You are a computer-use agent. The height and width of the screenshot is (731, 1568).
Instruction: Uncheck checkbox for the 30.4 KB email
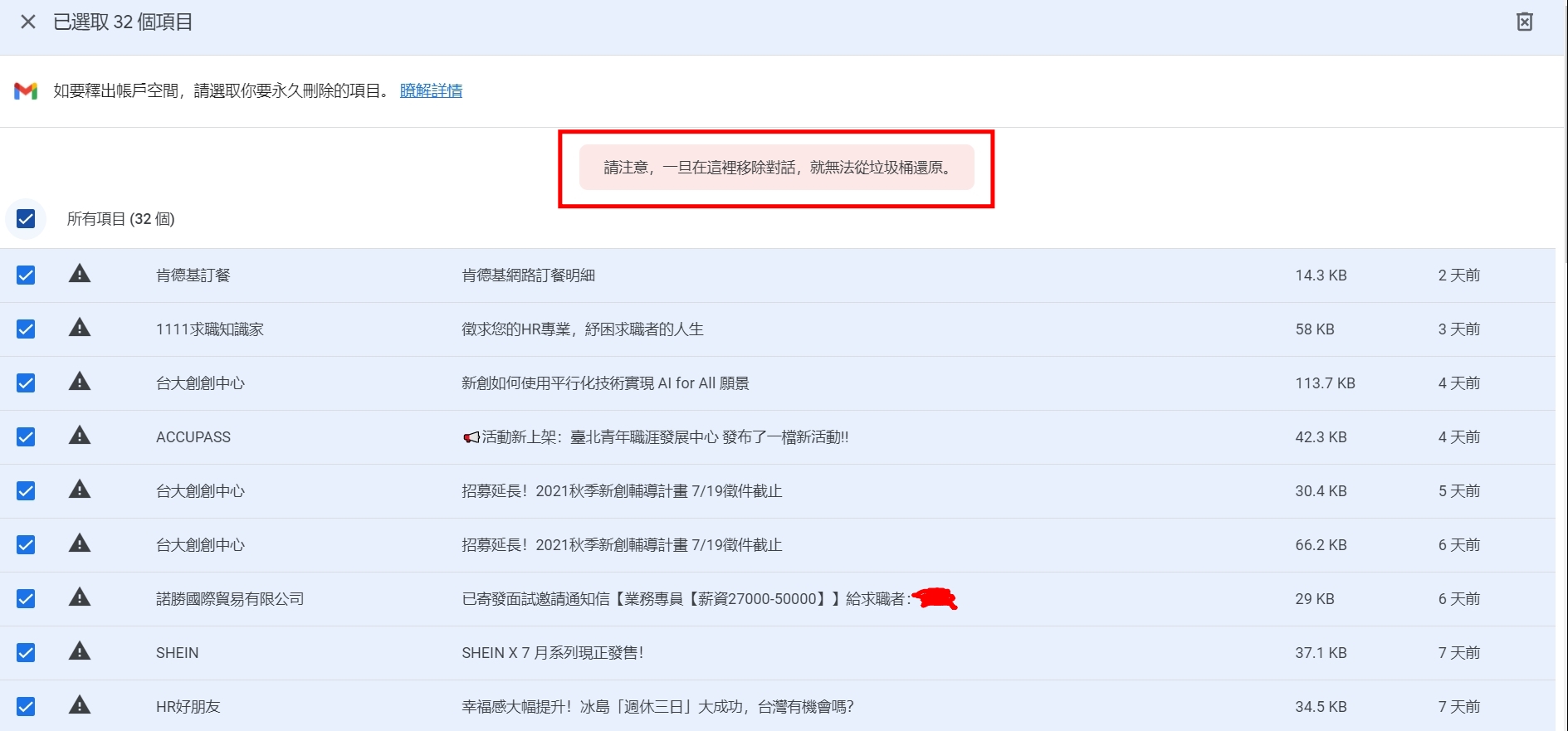pyautogui.click(x=26, y=491)
